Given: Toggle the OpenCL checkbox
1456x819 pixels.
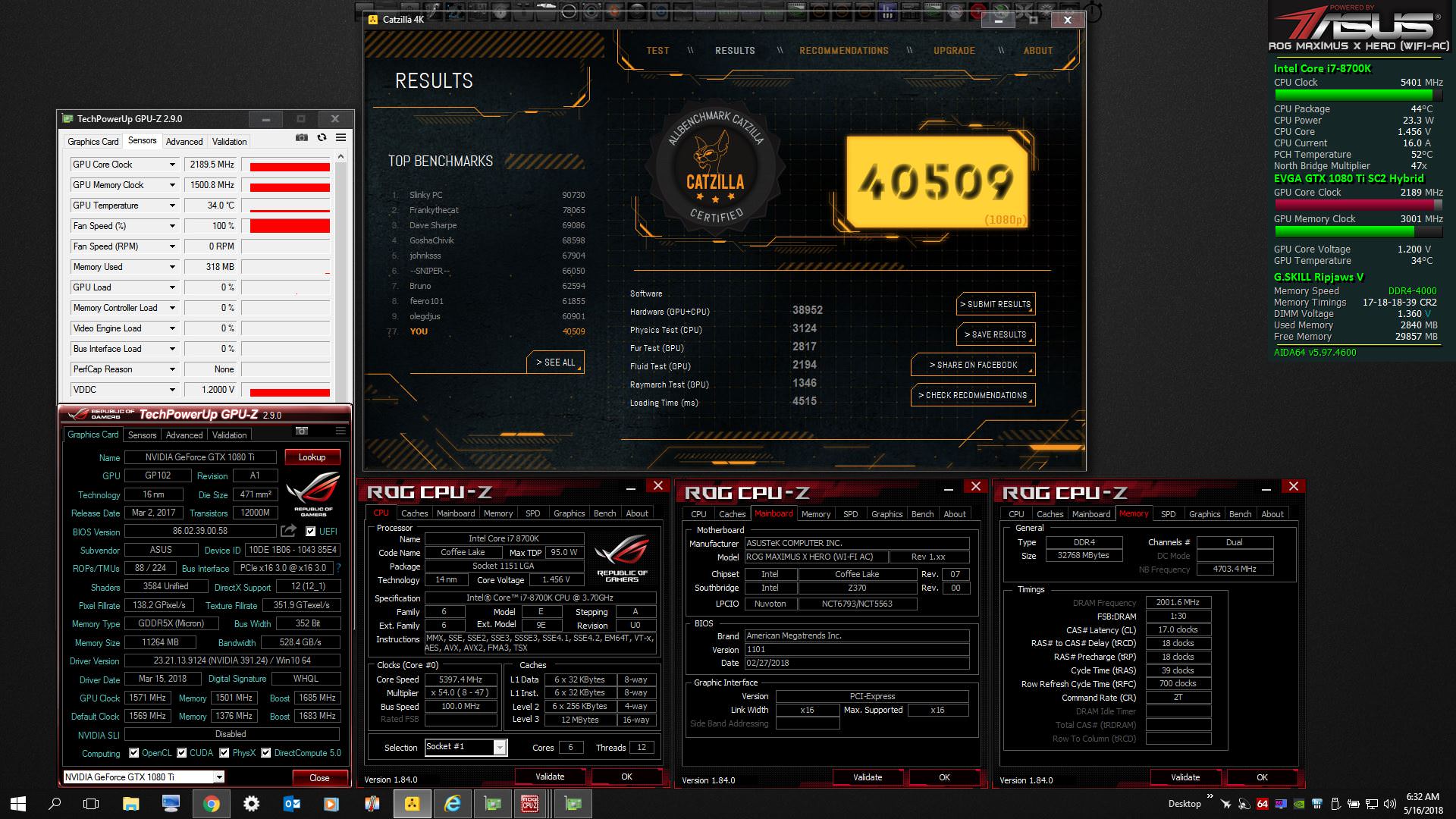Looking at the screenshot, I should coord(133,753).
